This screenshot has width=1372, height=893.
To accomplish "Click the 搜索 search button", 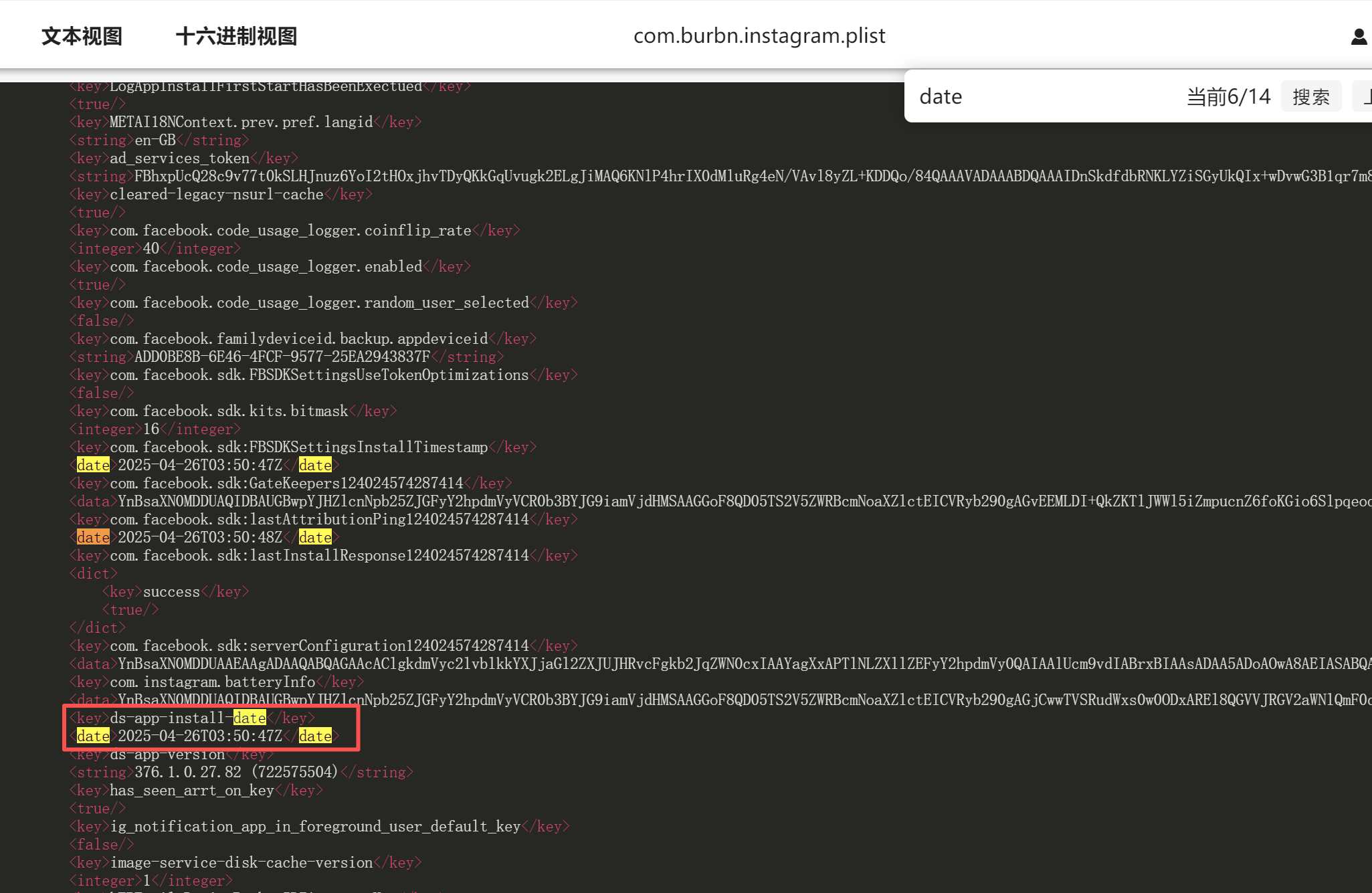I will (1310, 97).
